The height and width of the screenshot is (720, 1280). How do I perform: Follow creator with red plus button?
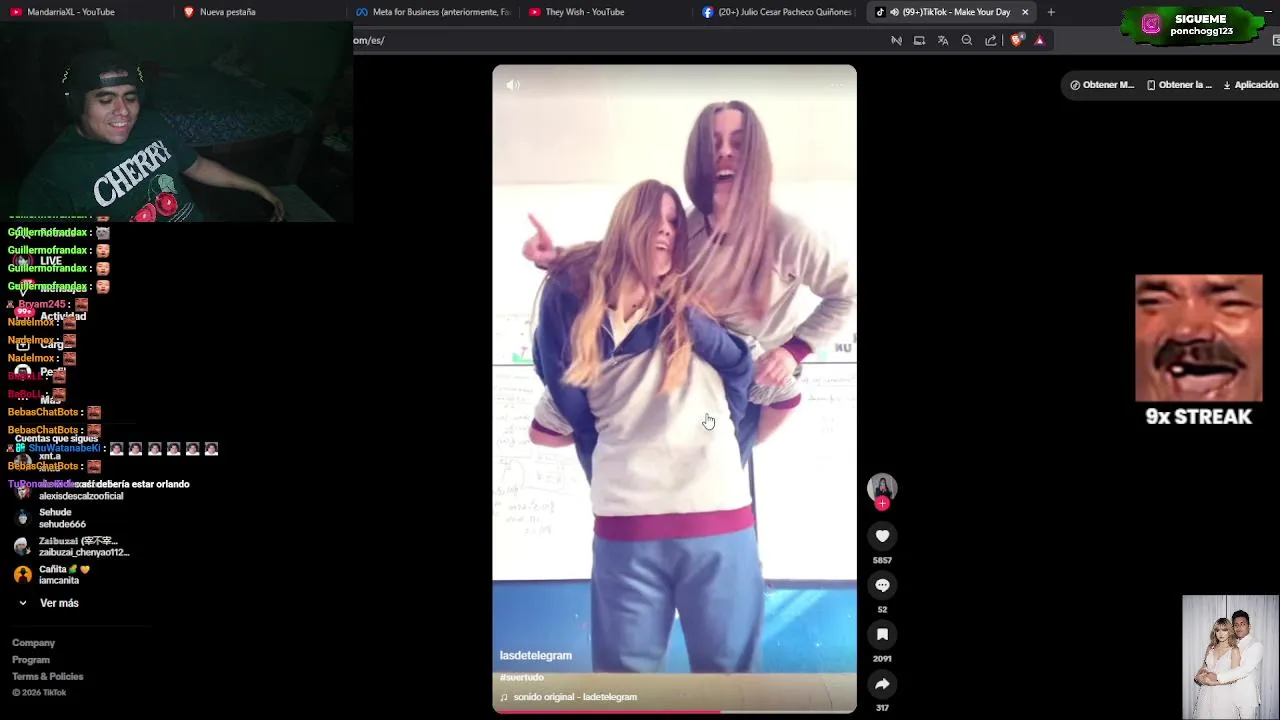[x=882, y=504]
